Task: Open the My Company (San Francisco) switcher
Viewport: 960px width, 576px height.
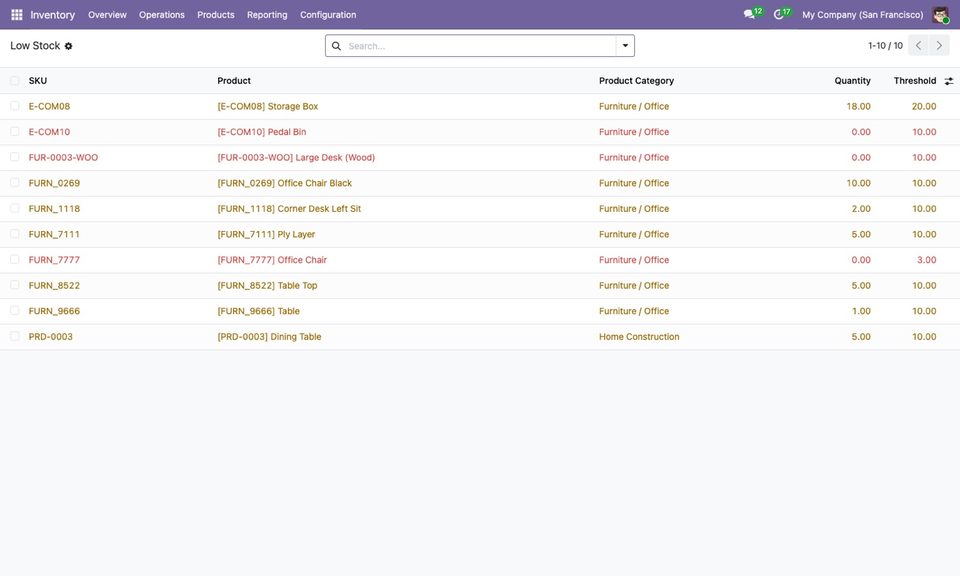Action: click(x=863, y=15)
